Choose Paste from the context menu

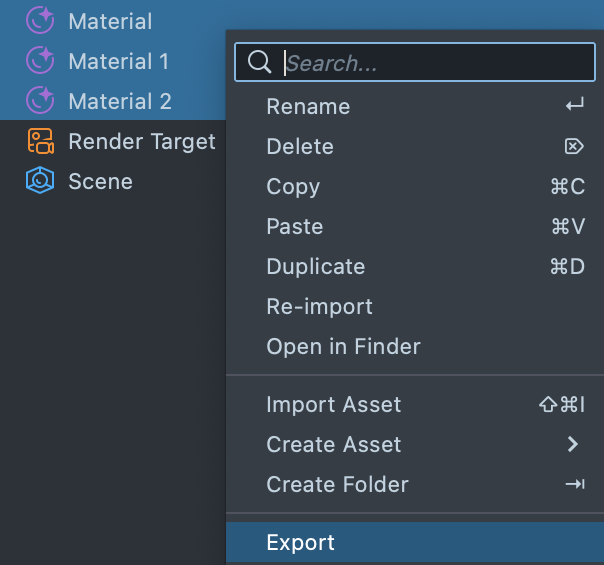coord(293,226)
